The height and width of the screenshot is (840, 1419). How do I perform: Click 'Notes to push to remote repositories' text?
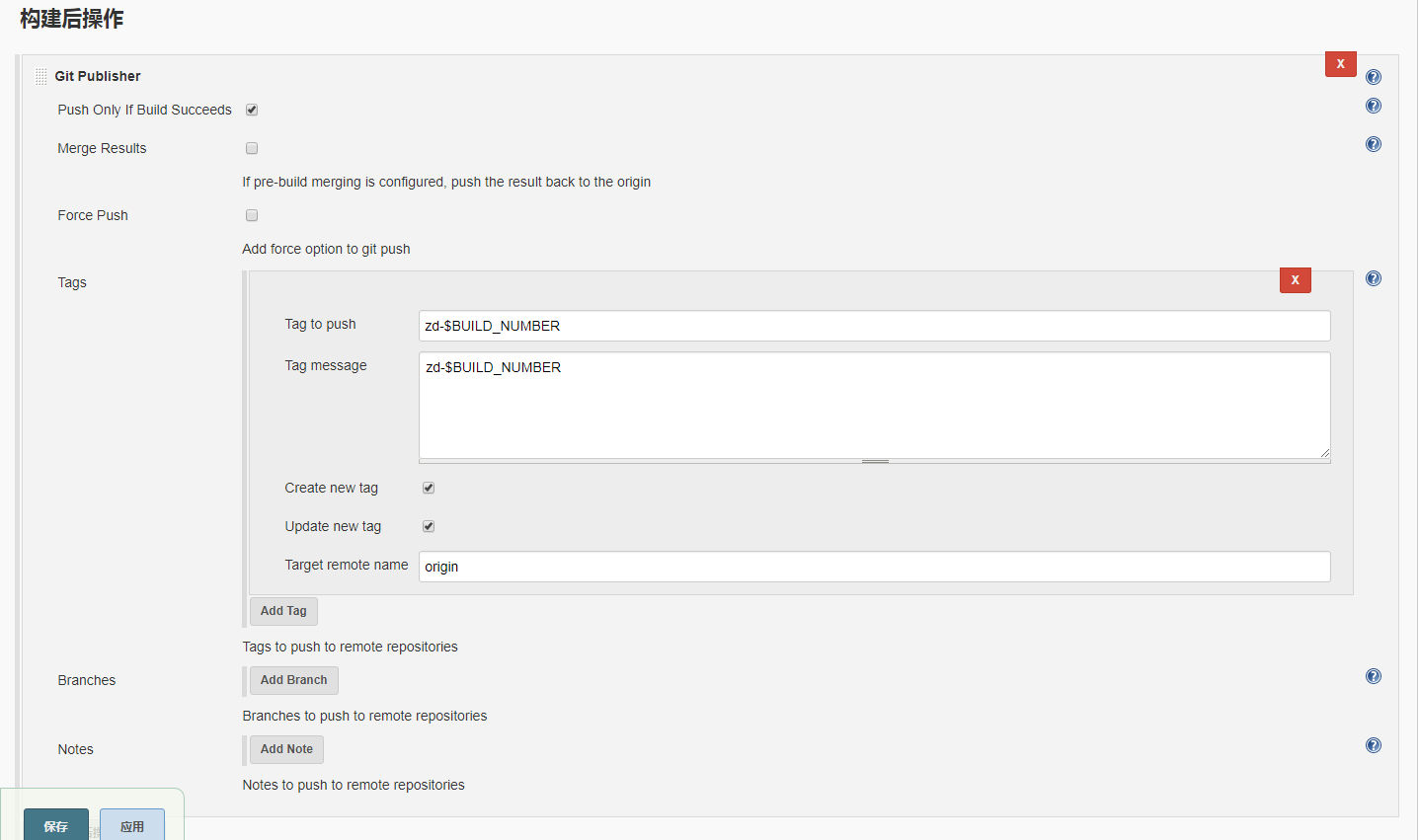(354, 785)
